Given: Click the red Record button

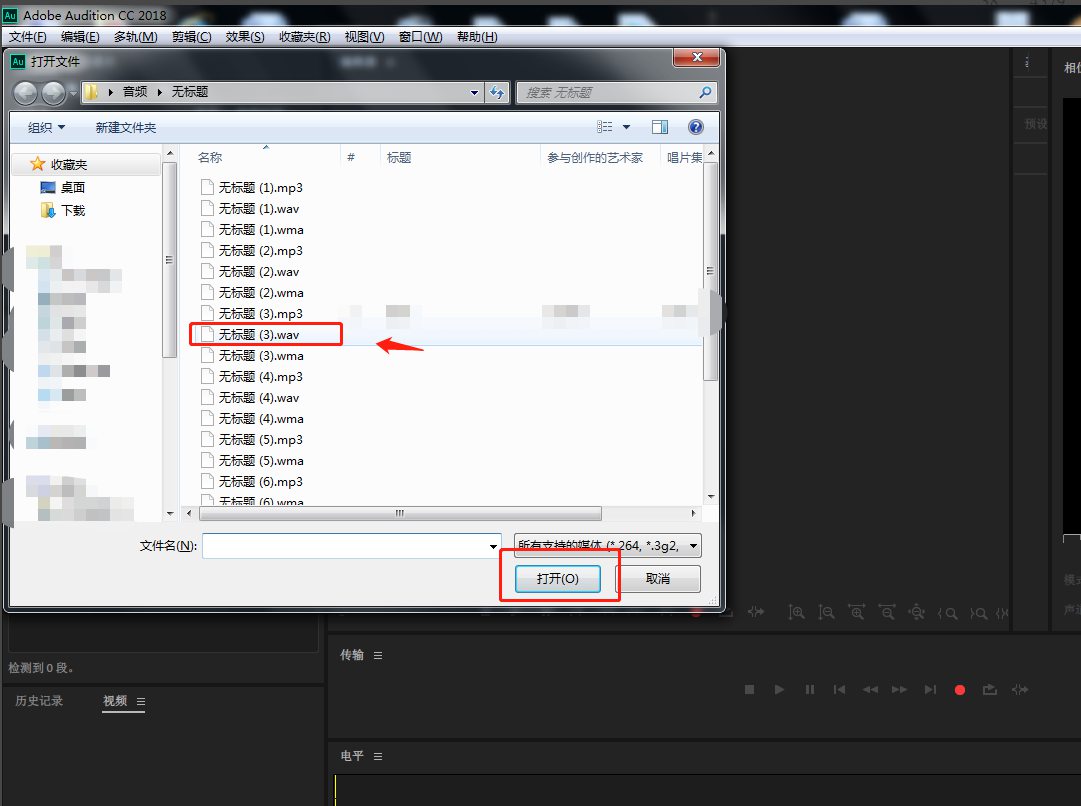Looking at the screenshot, I should 960,689.
